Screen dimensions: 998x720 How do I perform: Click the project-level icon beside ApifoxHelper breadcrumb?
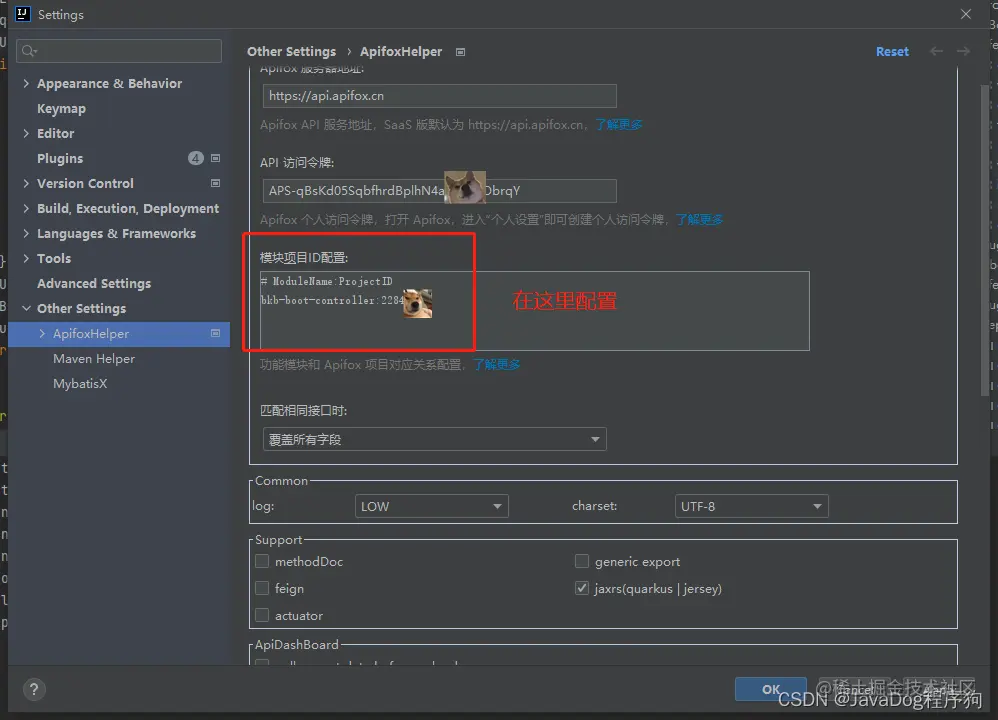click(x=460, y=52)
